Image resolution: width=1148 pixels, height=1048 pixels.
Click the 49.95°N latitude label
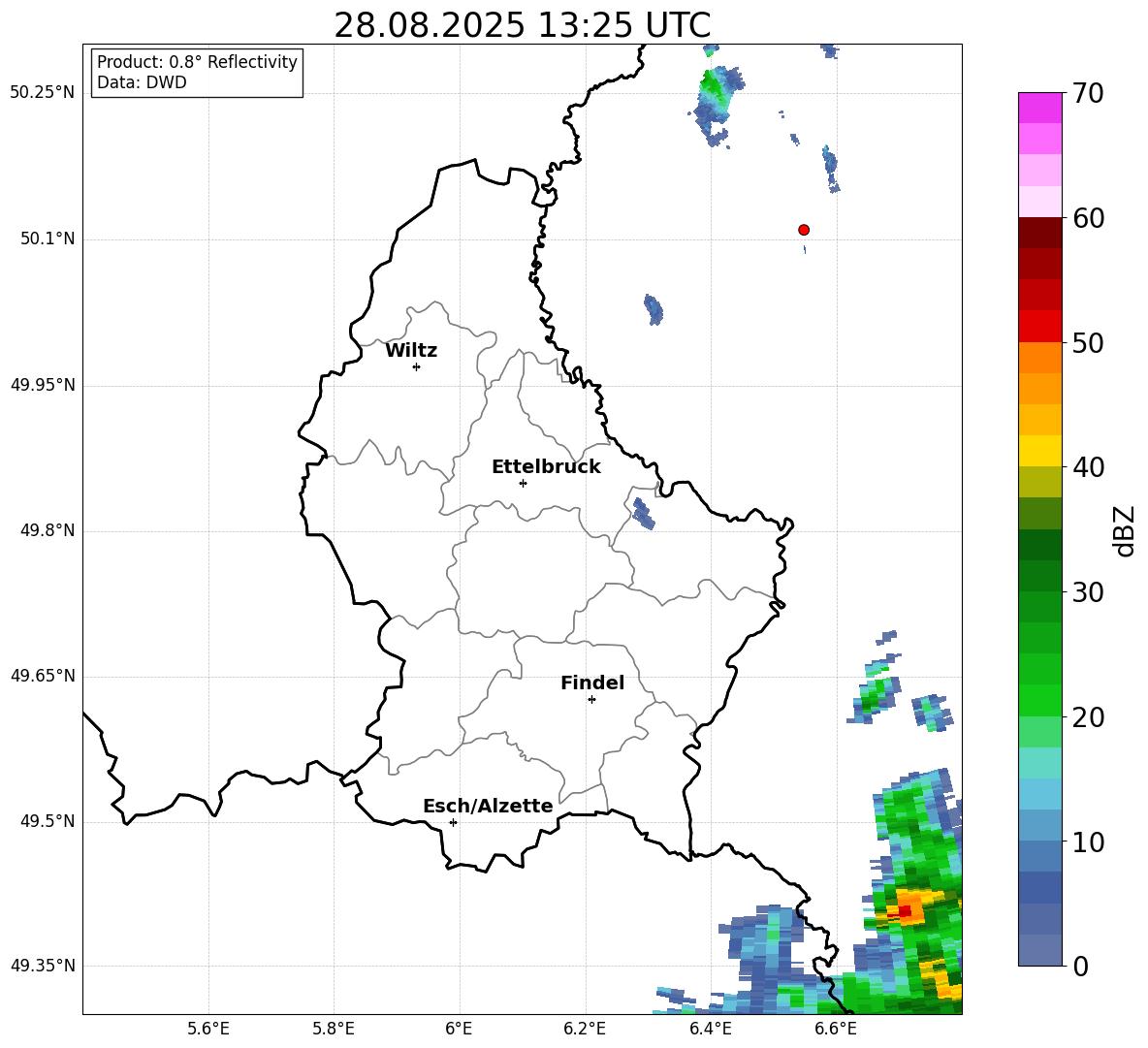click(x=43, y=385)
